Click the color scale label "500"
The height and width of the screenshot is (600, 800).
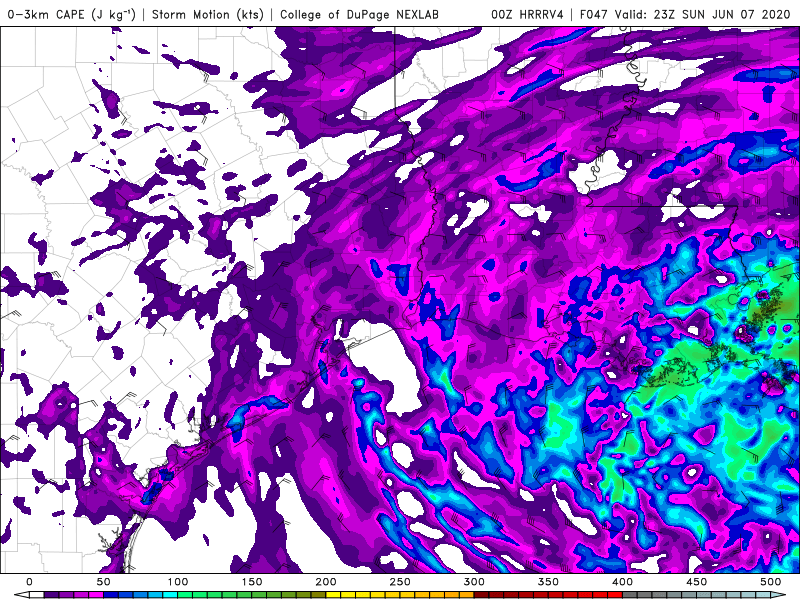770,582
